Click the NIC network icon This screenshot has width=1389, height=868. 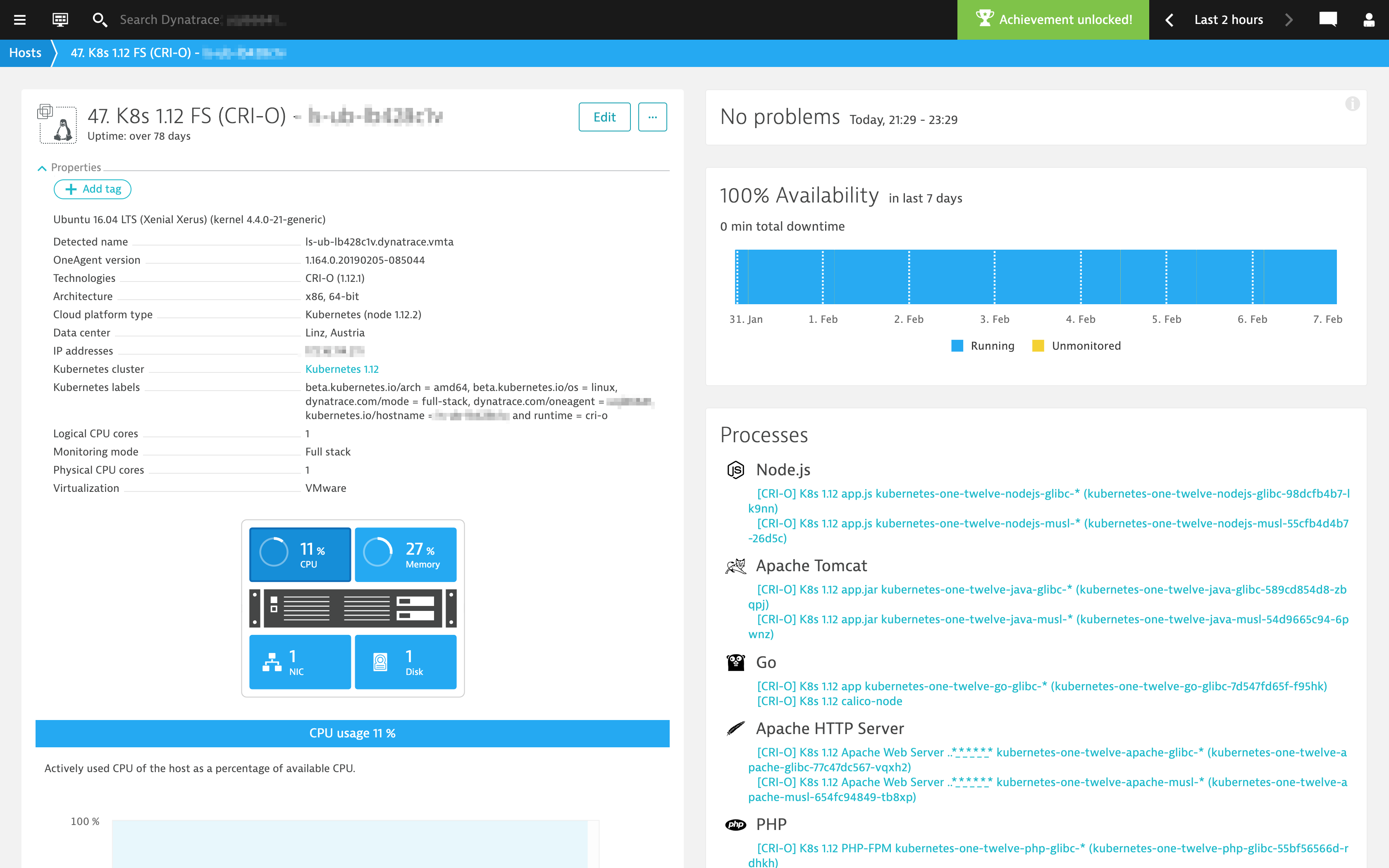272,662
